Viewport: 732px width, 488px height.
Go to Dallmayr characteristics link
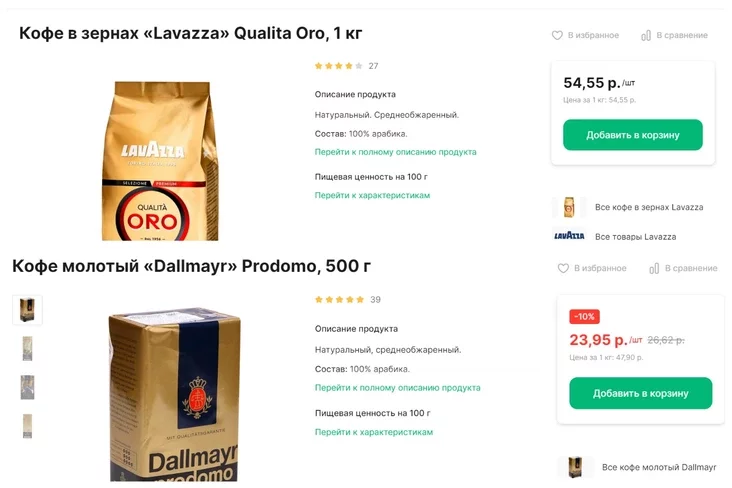[374, 432]
